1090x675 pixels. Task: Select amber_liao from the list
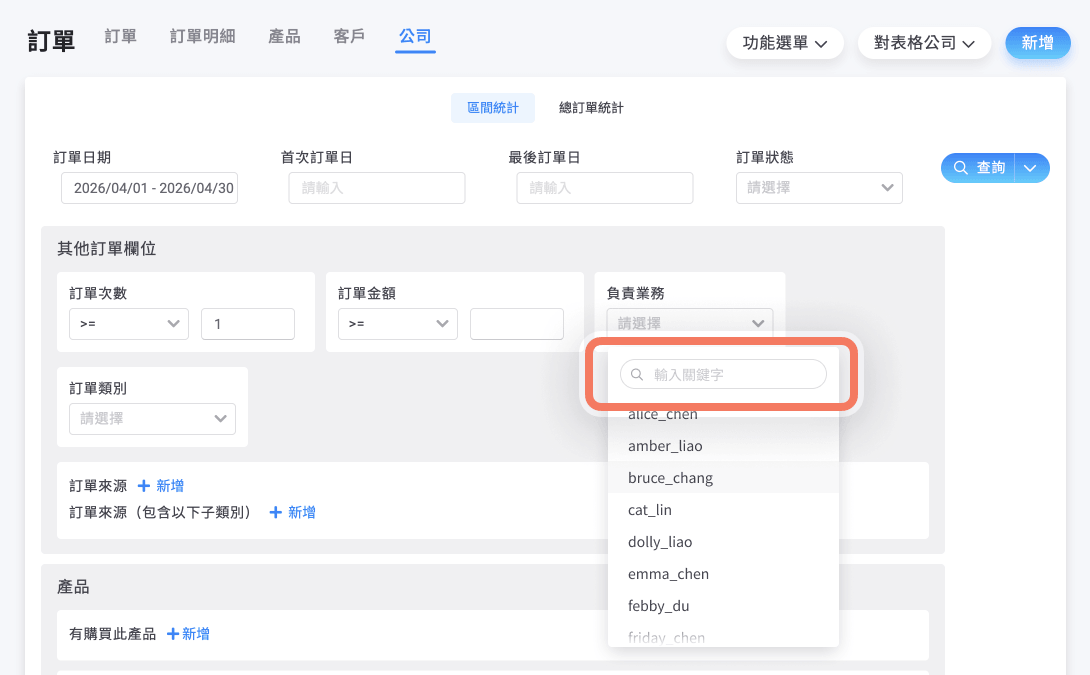tap(723, 446)
